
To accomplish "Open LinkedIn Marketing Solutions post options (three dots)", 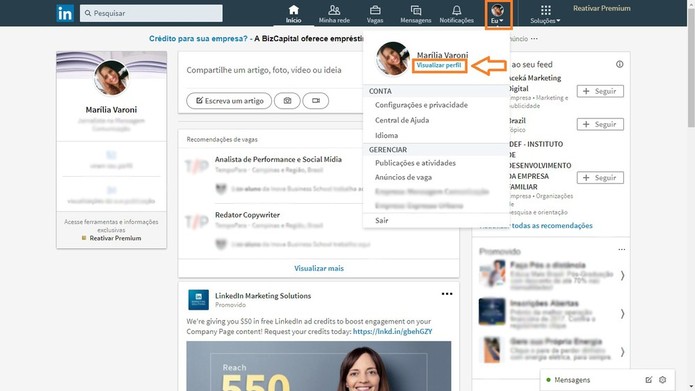I will coord(447,294).
